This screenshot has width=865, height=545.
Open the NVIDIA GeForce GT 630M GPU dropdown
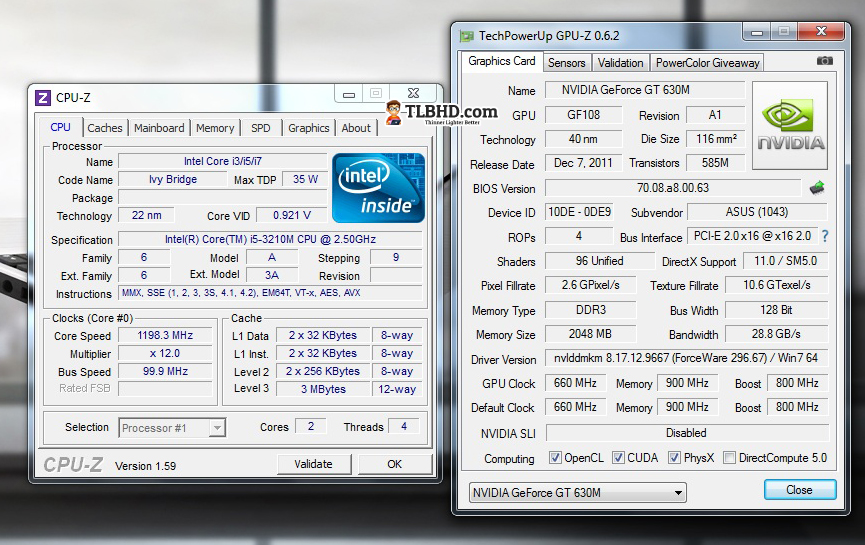click(578, 493)
